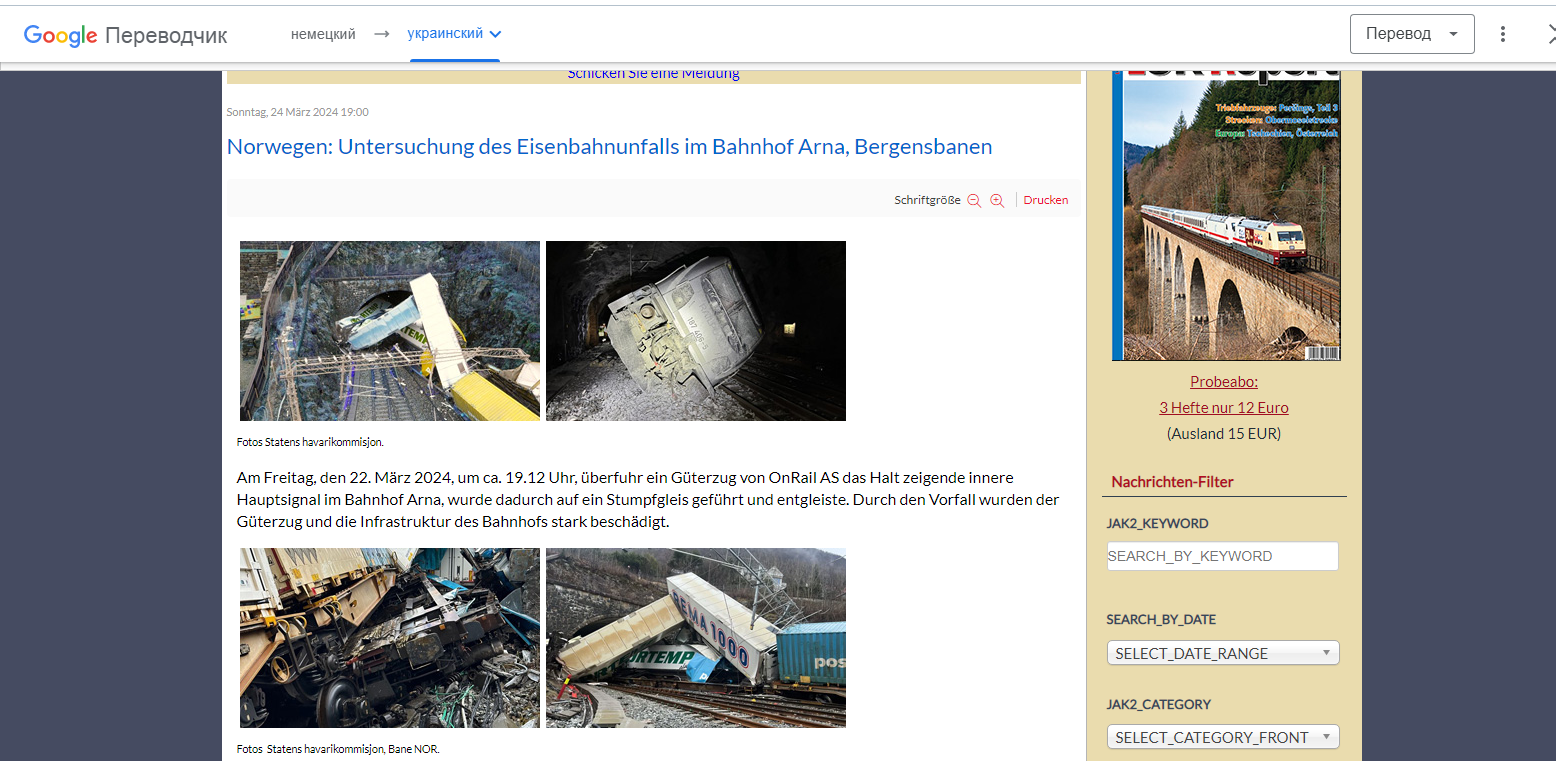Click Schicken Sie eine Meldung link
Viewport: 1556px width, 761px height.
653,73
